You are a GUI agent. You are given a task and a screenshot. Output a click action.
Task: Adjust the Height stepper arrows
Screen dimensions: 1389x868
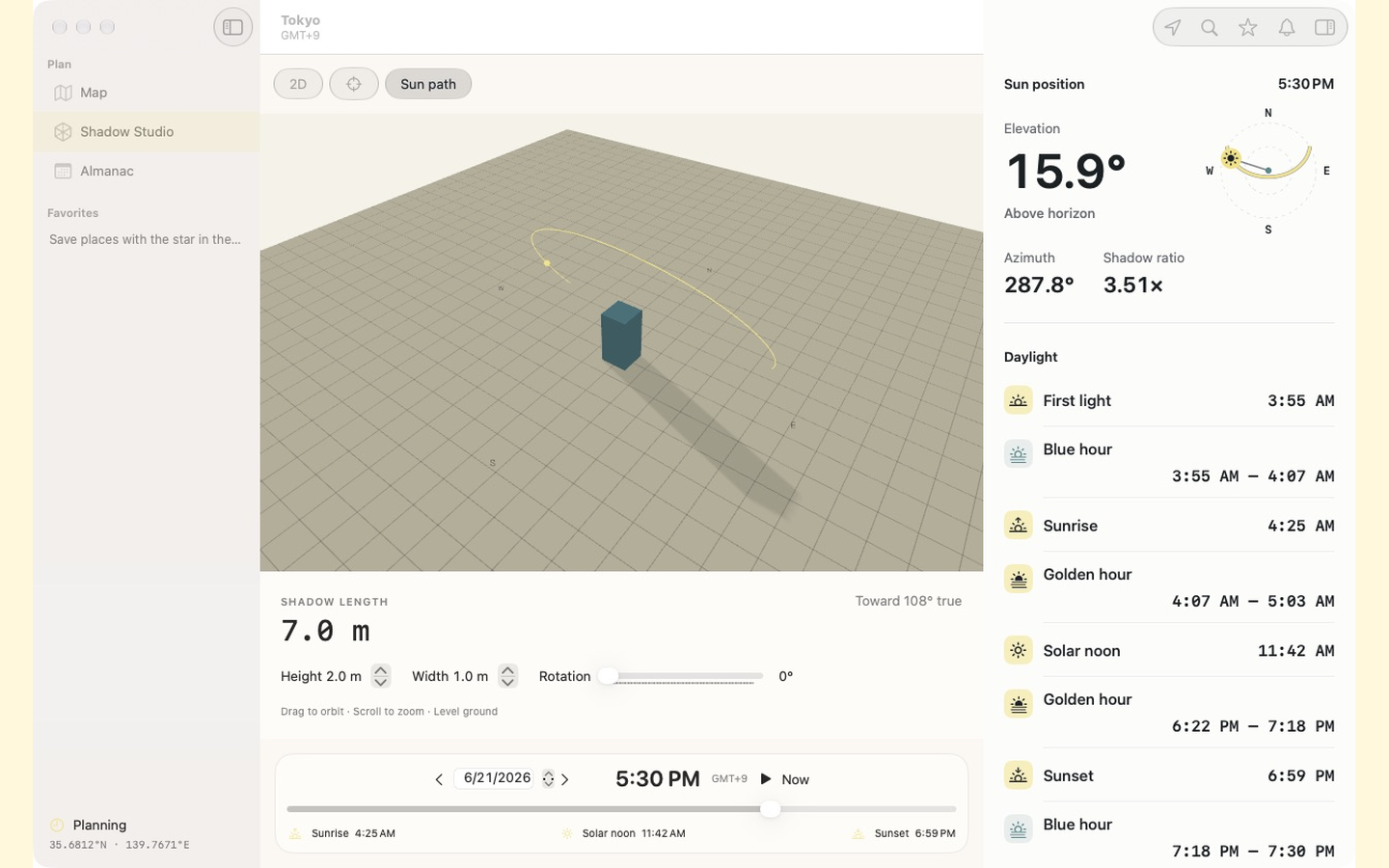point(381,676)
